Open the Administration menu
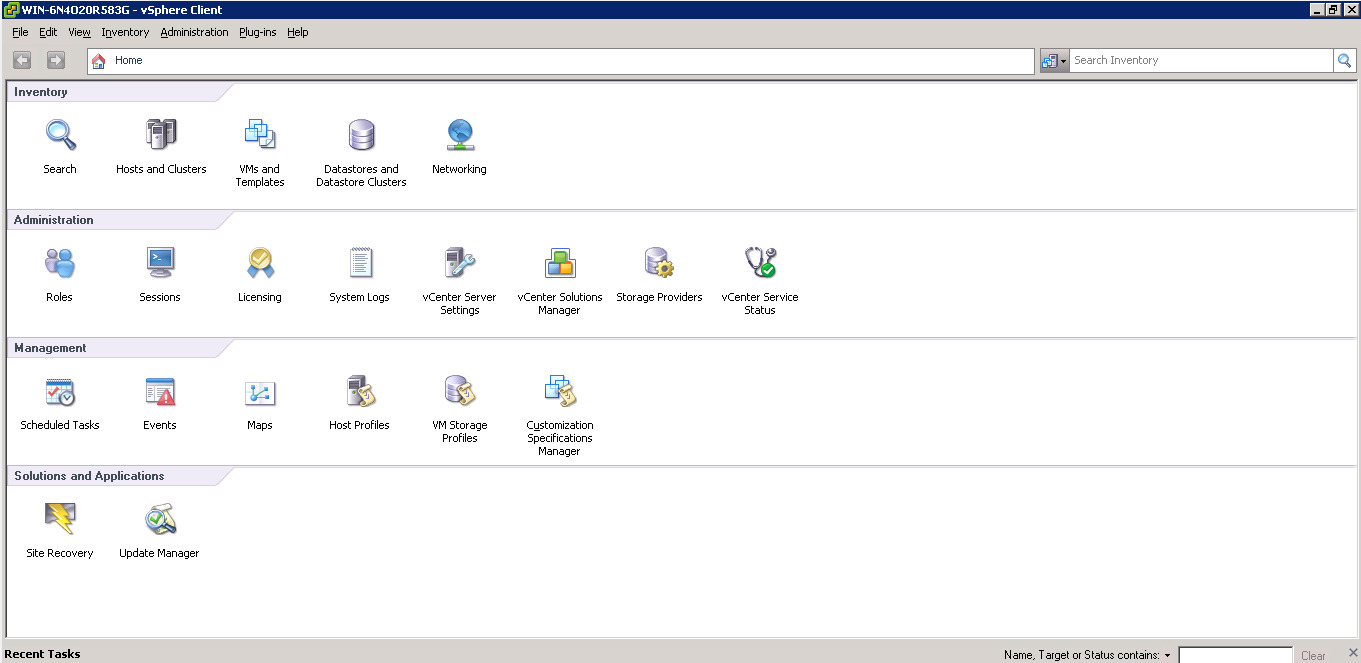Viewport: 1361px width, 663px height. click(x=194, y=32)
